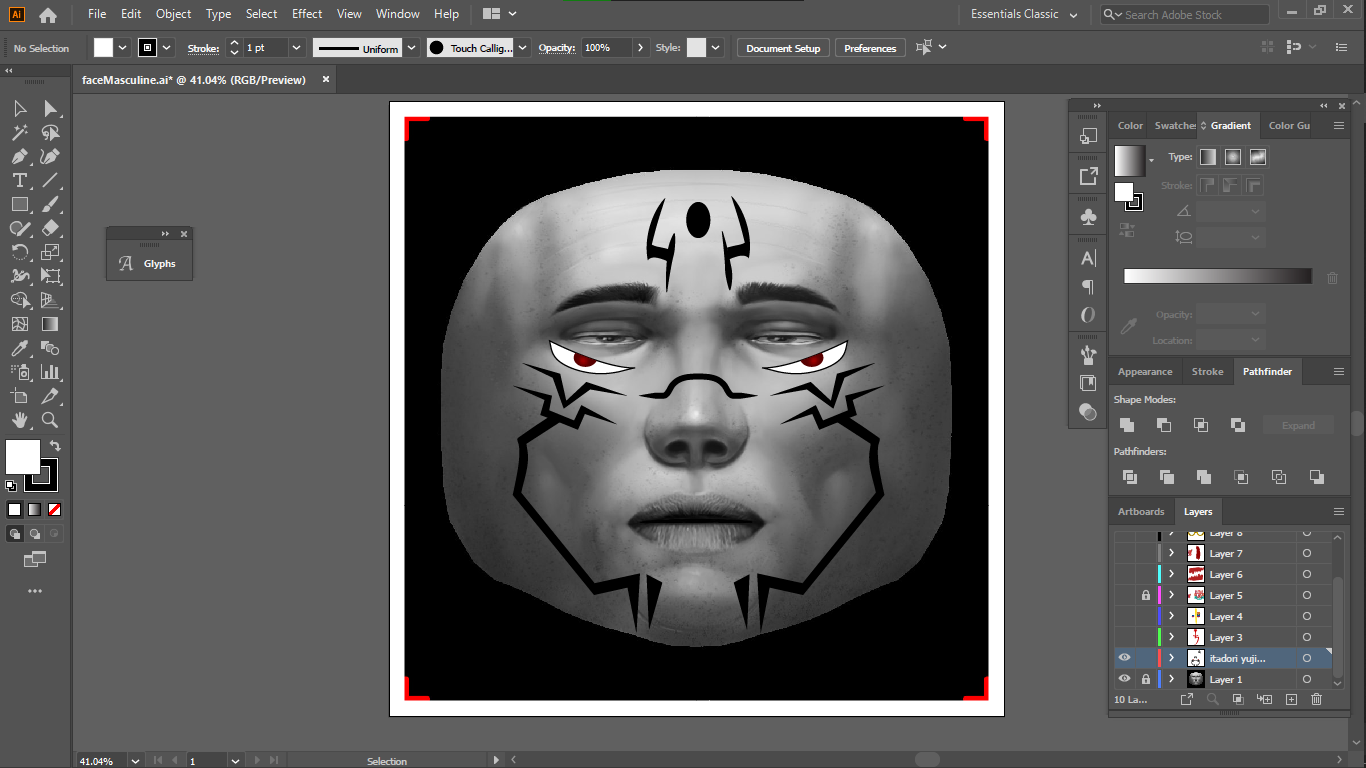Image resolution: width=1366 pixels, height=768 pixels.
Task: Select the Paintbrush tool
Action: [x=50, y=204]
